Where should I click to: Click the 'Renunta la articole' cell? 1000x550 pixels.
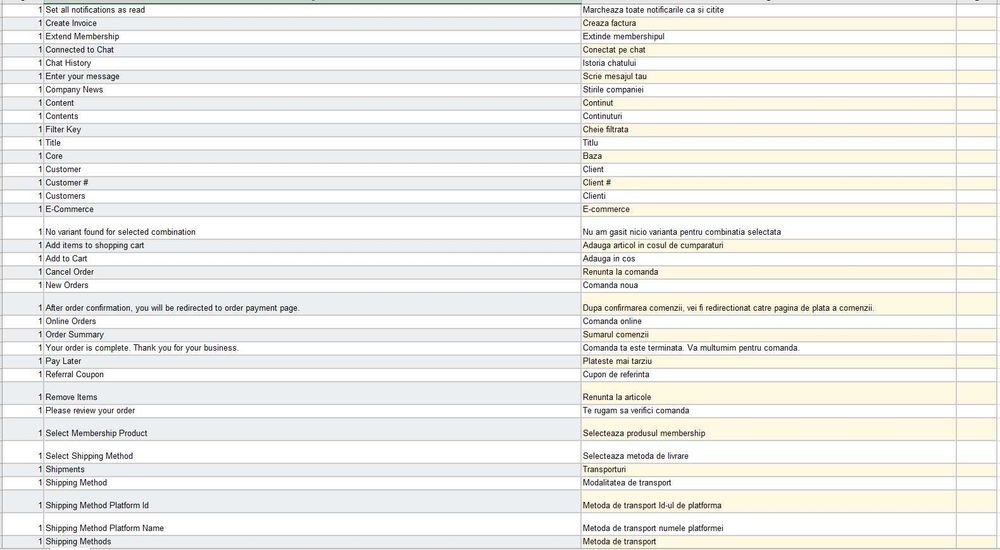[768, 394]
